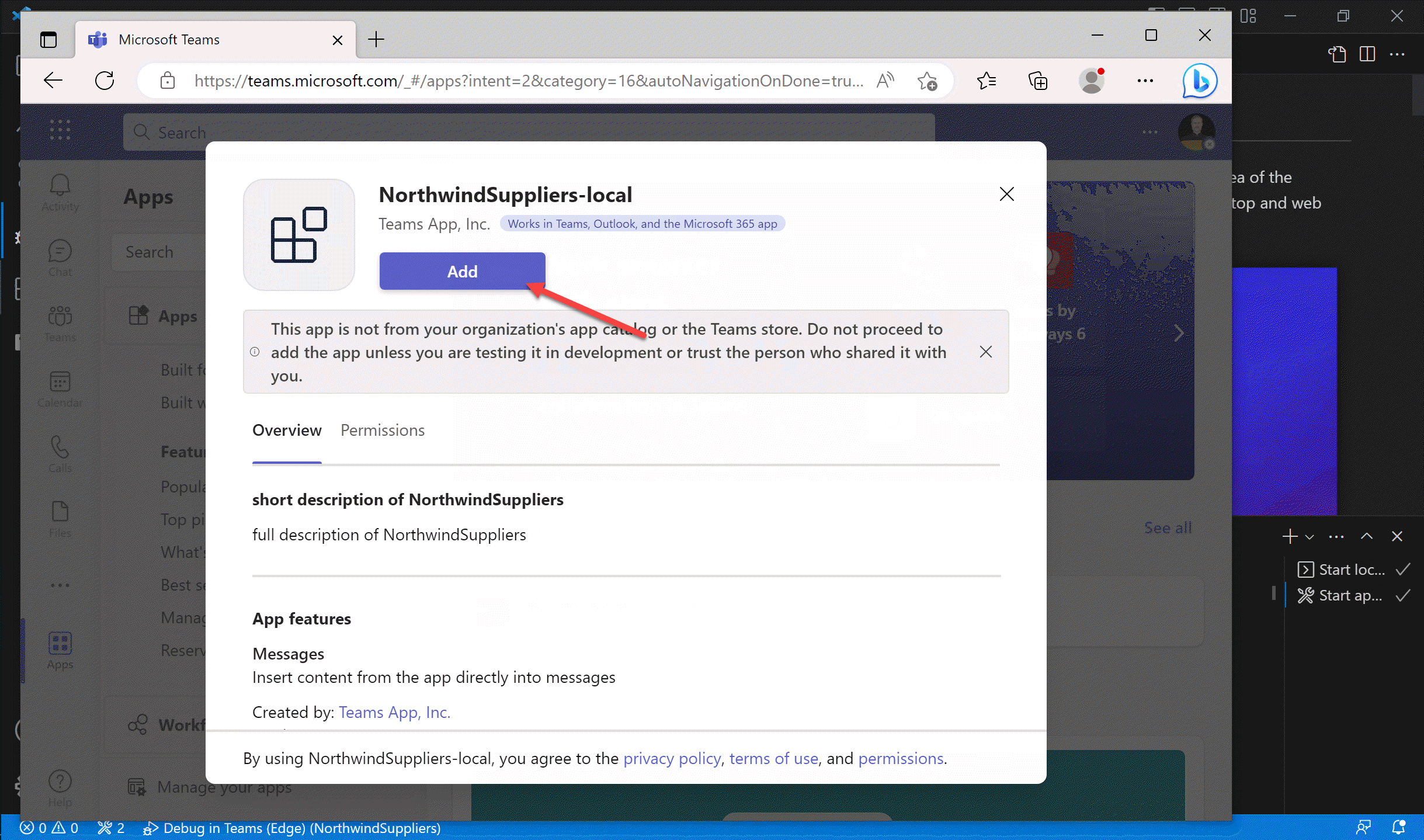
Task: Select the 'Start ap...' terminal task
Action: (x=1353, y=595)
